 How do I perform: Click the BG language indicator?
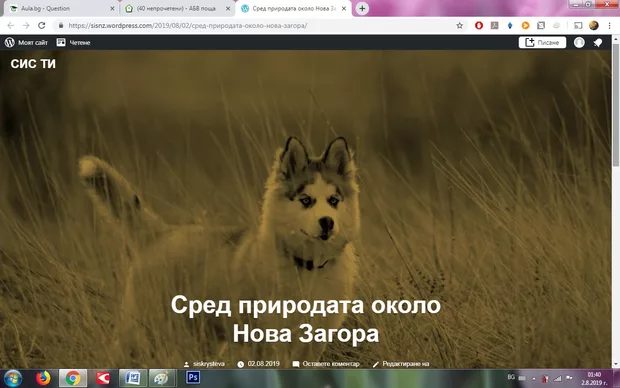[511, 377]
